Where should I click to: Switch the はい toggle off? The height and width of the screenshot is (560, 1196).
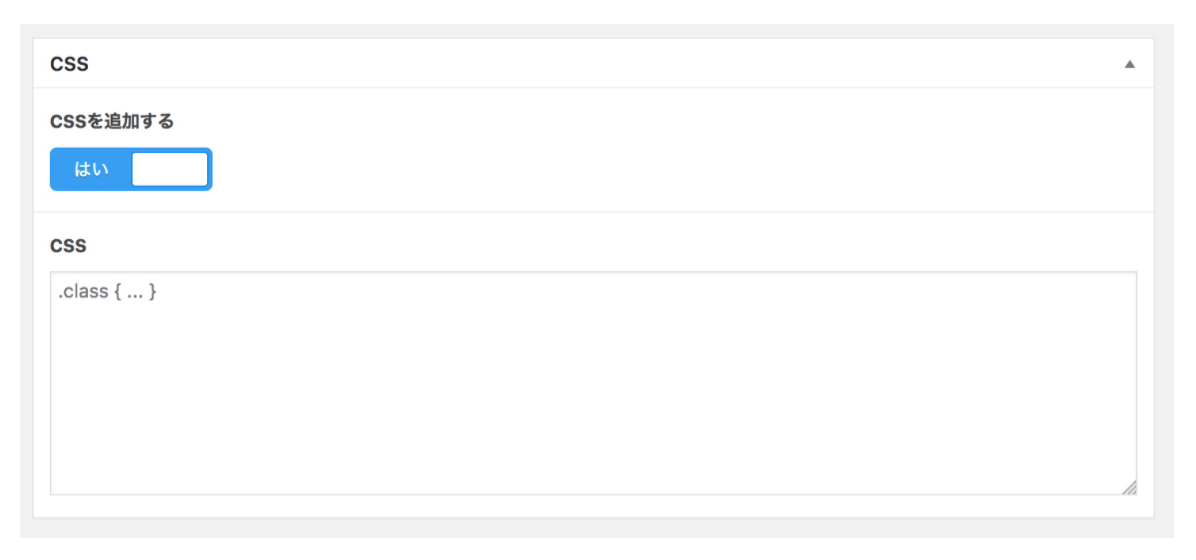[131, 169]
